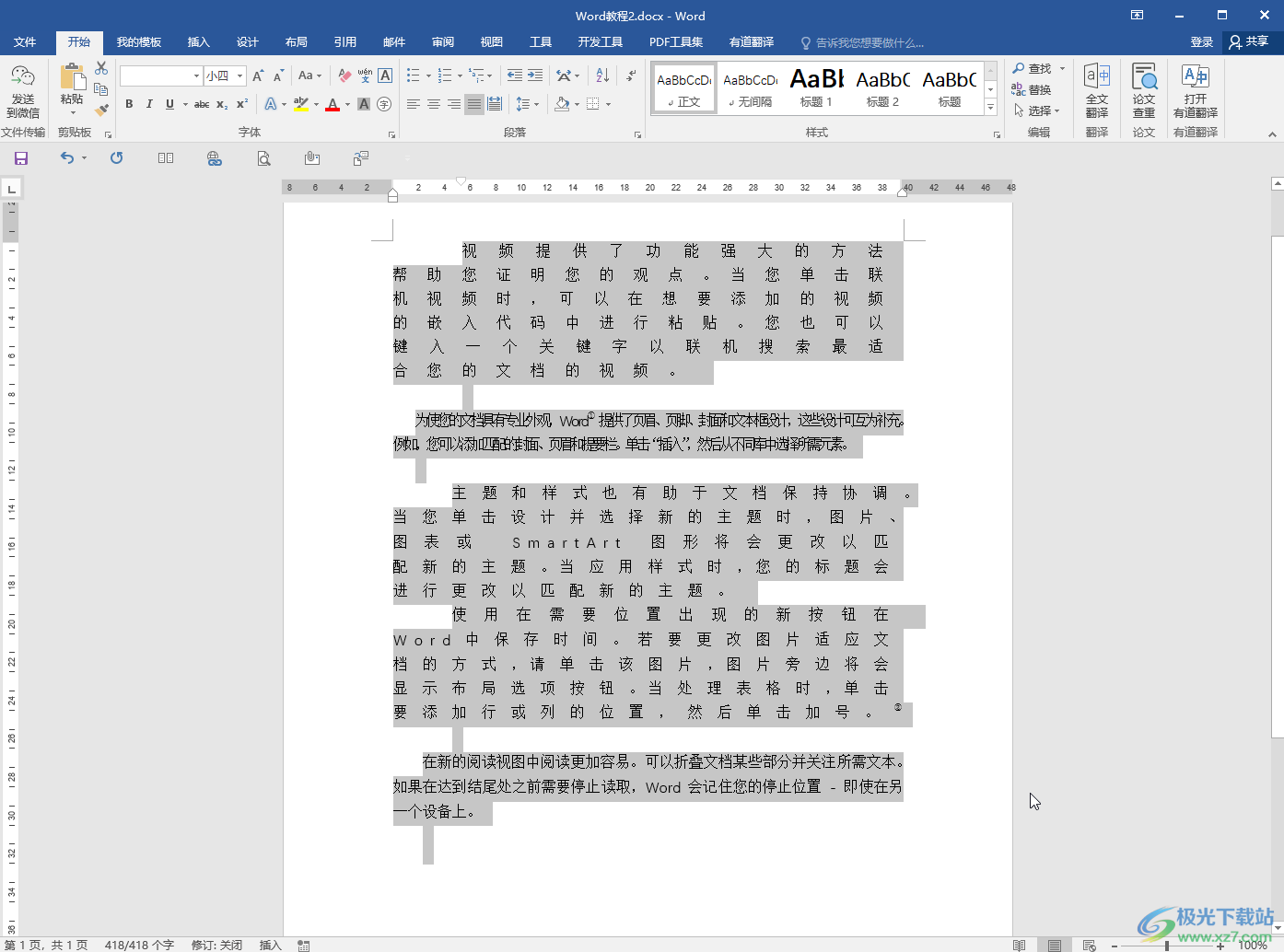Show paragraph marks icon
This screenshot has height=952, width=1284.
(631, 75)
